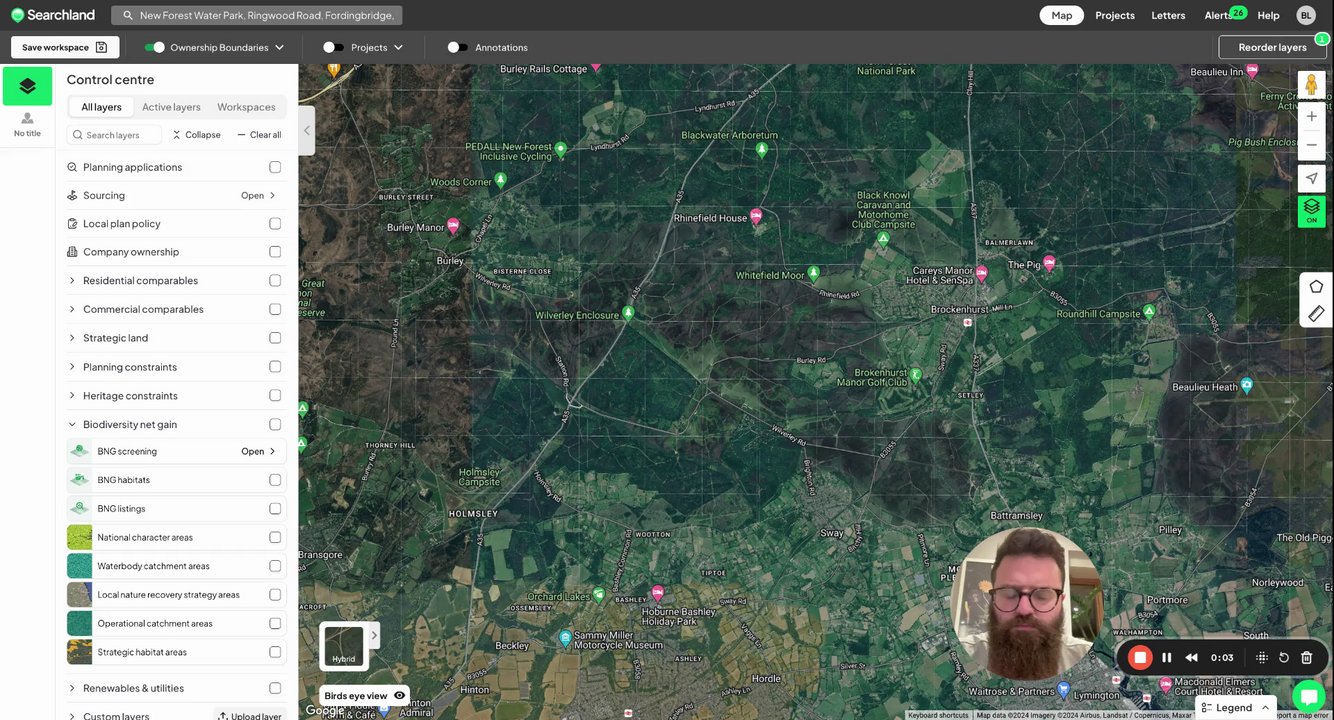
Task: Click Clear all layers
Action: (259, 135)
